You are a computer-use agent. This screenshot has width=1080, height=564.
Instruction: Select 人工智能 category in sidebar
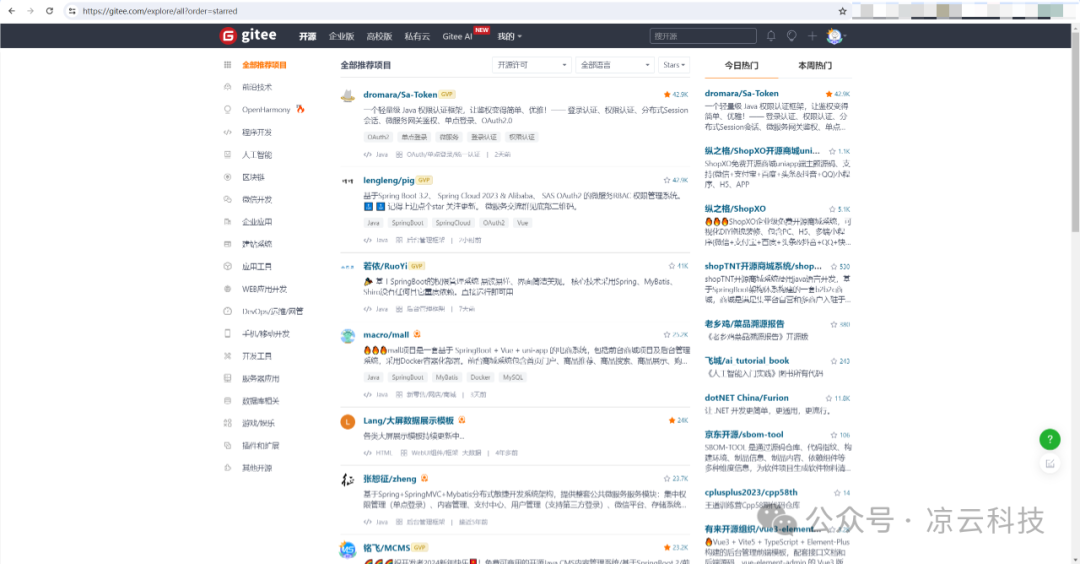(257, 155)
